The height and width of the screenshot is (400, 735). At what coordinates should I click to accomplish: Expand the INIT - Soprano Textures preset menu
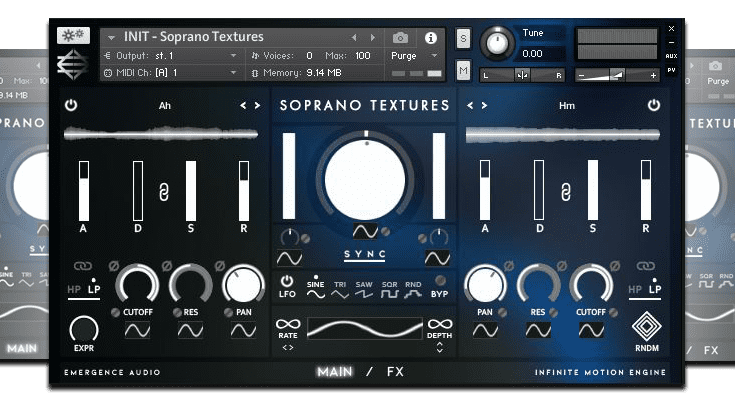(111, 38)
